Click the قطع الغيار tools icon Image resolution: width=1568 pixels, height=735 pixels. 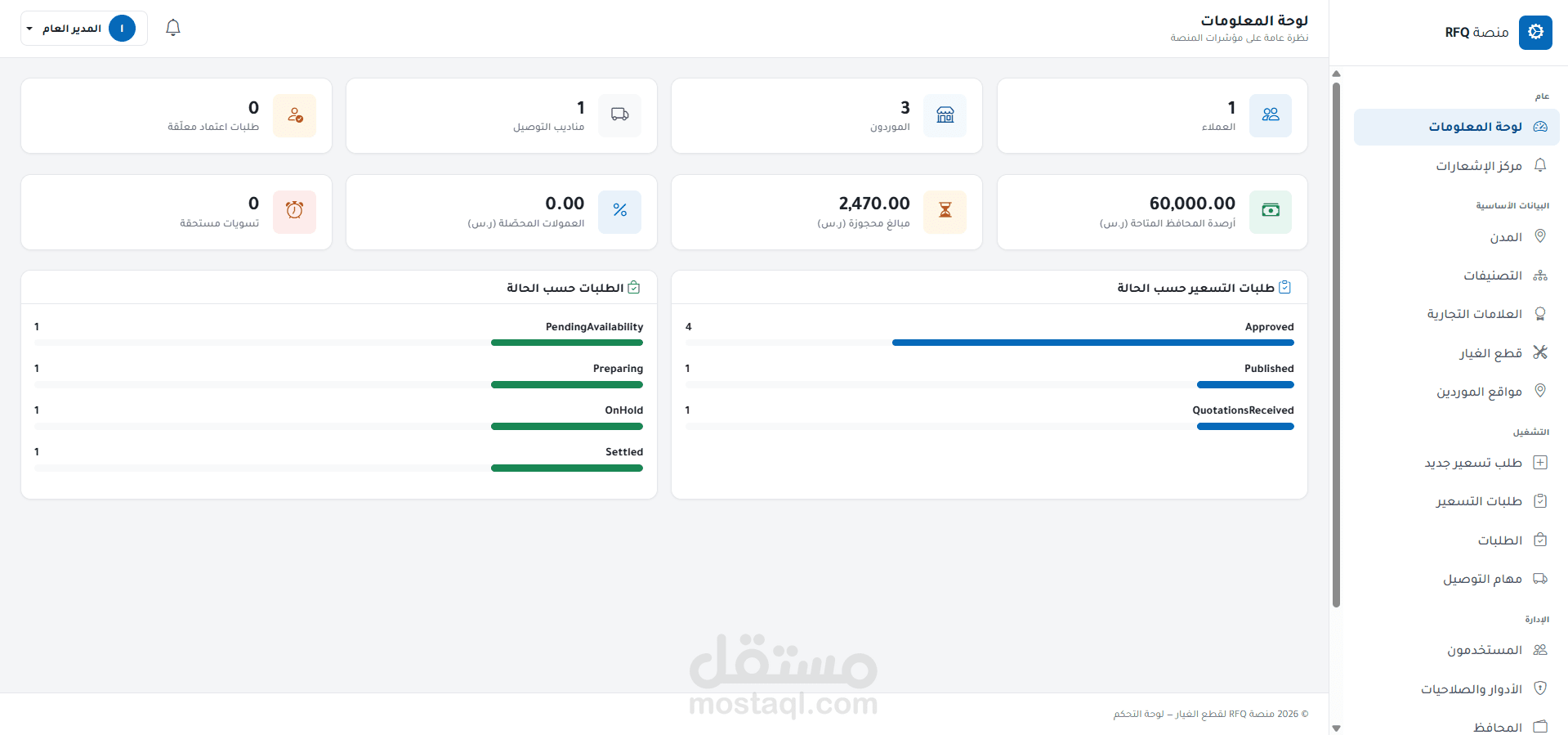(x=1540, y=352)
